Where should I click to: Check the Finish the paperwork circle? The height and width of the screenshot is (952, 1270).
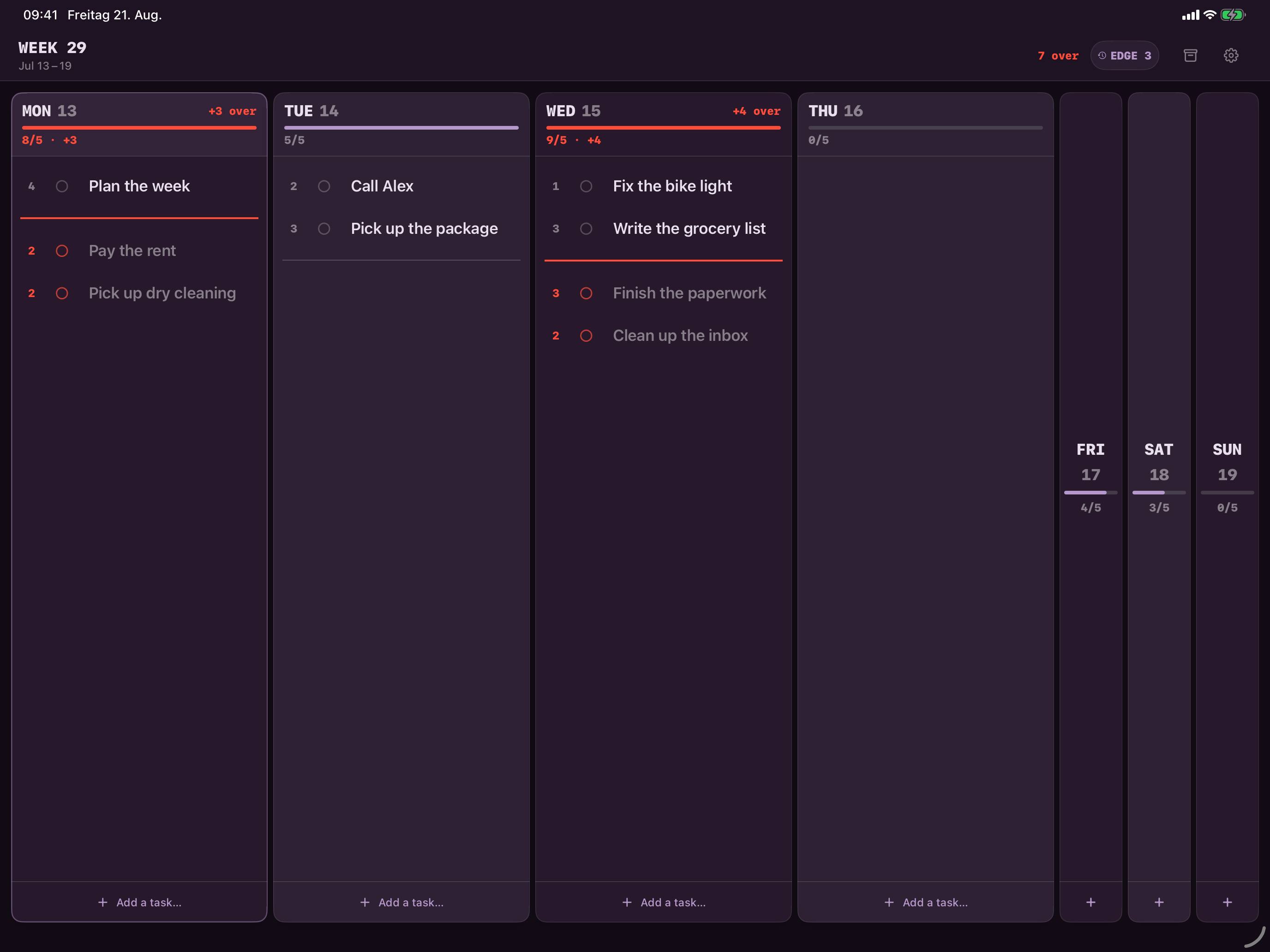point(586,293)
